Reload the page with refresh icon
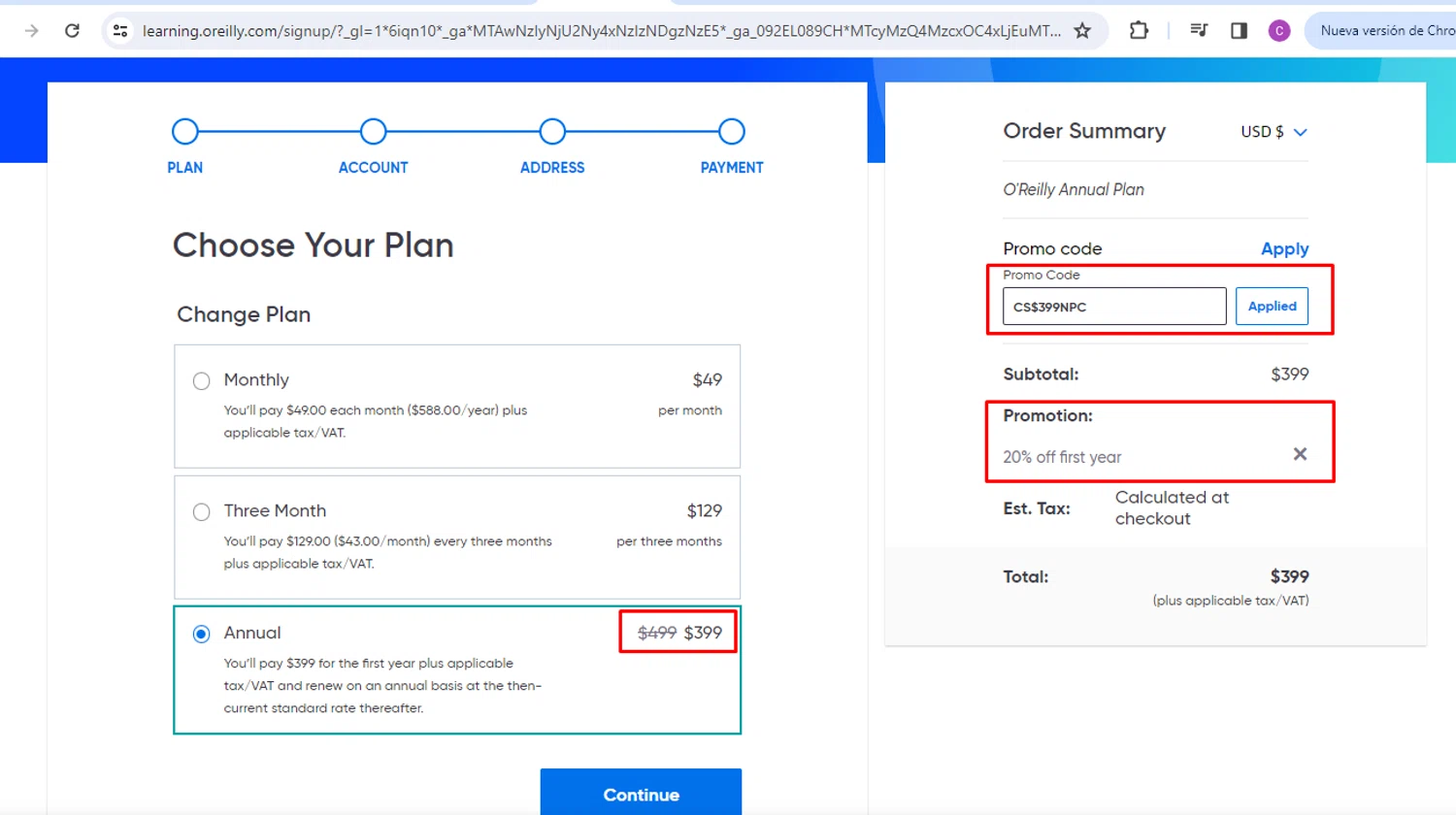Viewport: 1456px width, 815px height. pos(72,31)
